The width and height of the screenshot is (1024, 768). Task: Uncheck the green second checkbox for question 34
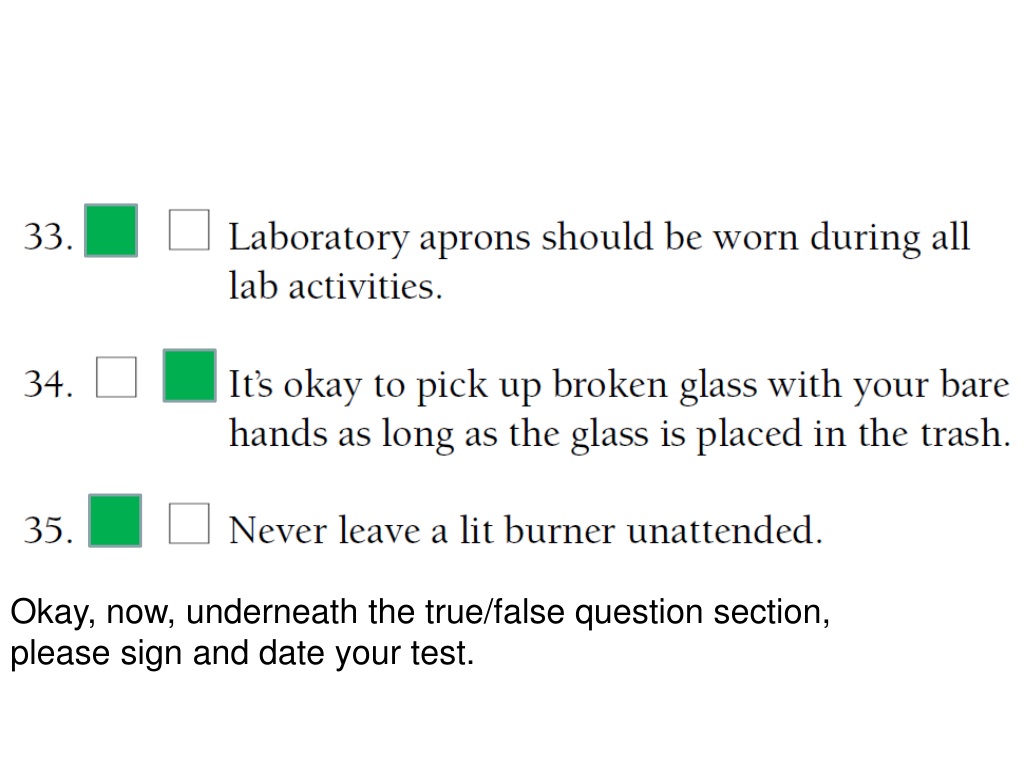189,376
